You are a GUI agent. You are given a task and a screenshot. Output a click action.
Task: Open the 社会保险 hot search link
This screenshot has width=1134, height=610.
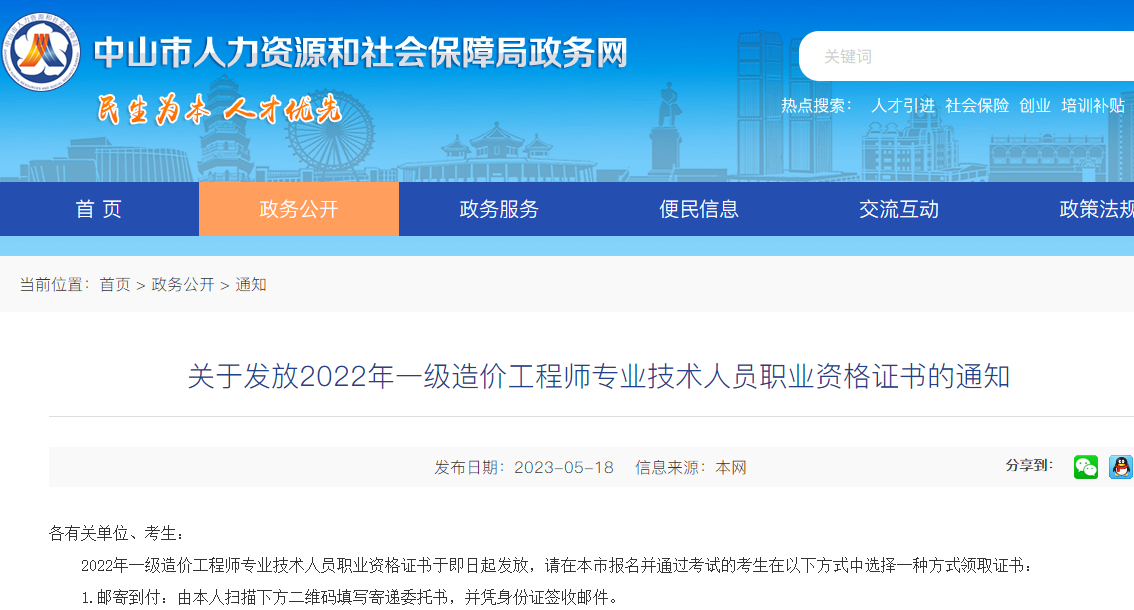coord(977,105)
